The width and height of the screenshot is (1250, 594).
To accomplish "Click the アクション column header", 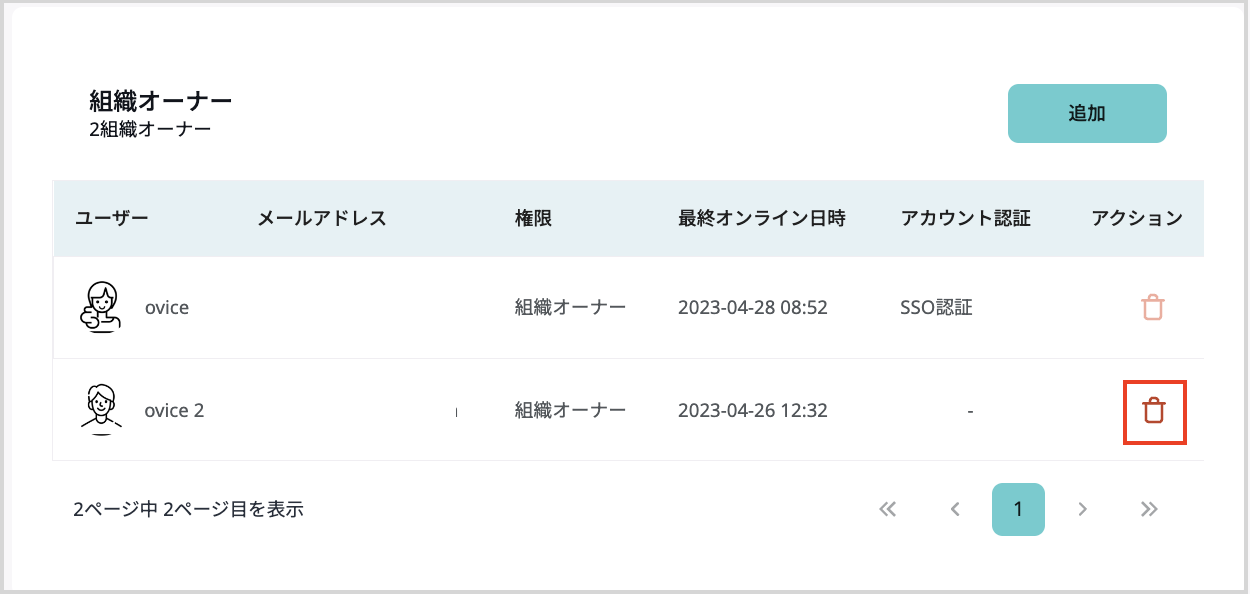I will [1137, 218].
